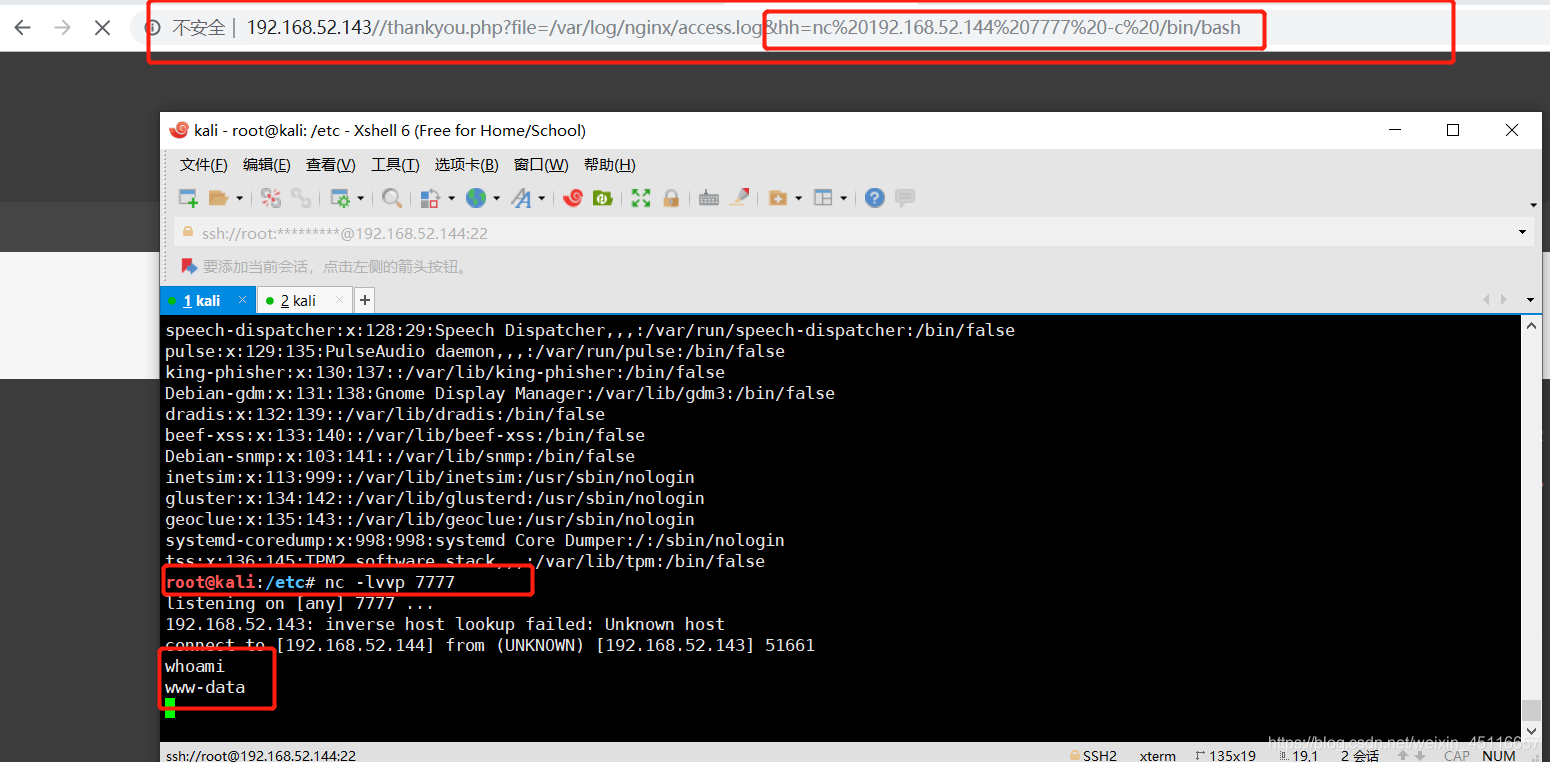Launch Xmanager red swirl toolbar icon
1550x762 pixels.
coord(572,198)
